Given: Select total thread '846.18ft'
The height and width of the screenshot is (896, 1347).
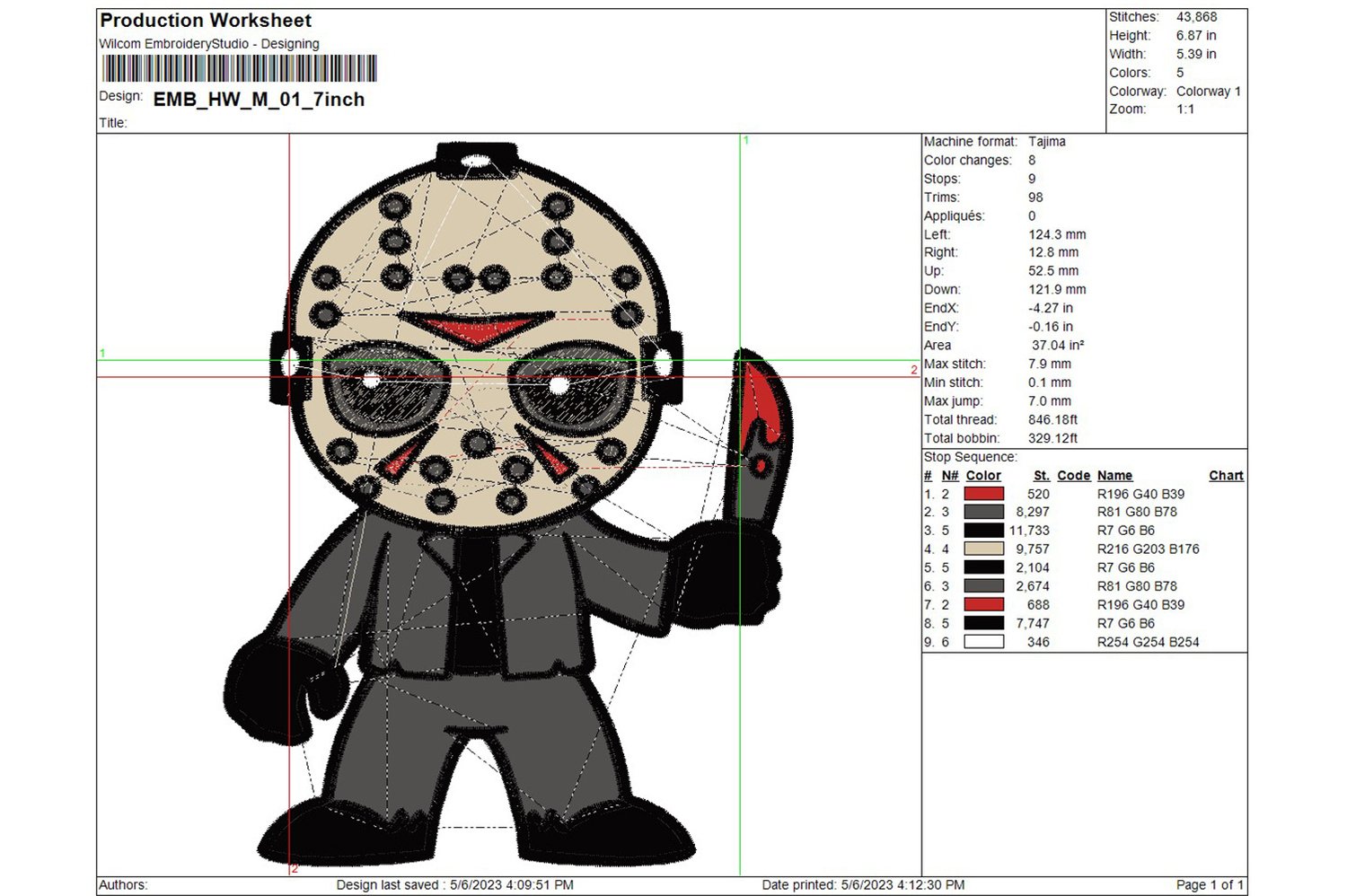Looking at the screenshot, I should [x=1052, y=420].
